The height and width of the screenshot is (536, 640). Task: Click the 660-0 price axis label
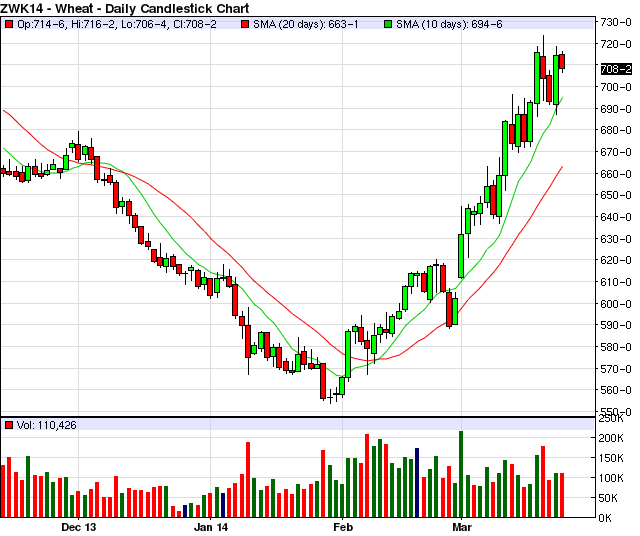click(x=616, y=174)
